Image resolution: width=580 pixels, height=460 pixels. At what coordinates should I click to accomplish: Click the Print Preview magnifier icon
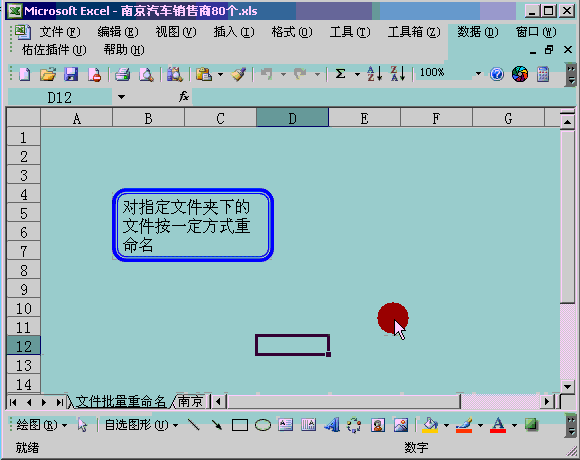[x=146, y=74]
